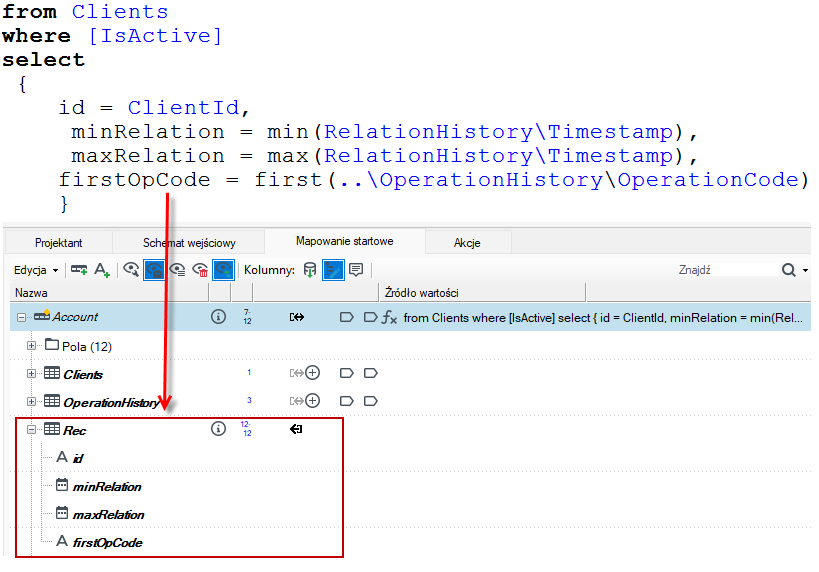This screenshot has width=819, height=572.
Task: Expand the Pola (12) folder
Action: (x=31, y=346)
